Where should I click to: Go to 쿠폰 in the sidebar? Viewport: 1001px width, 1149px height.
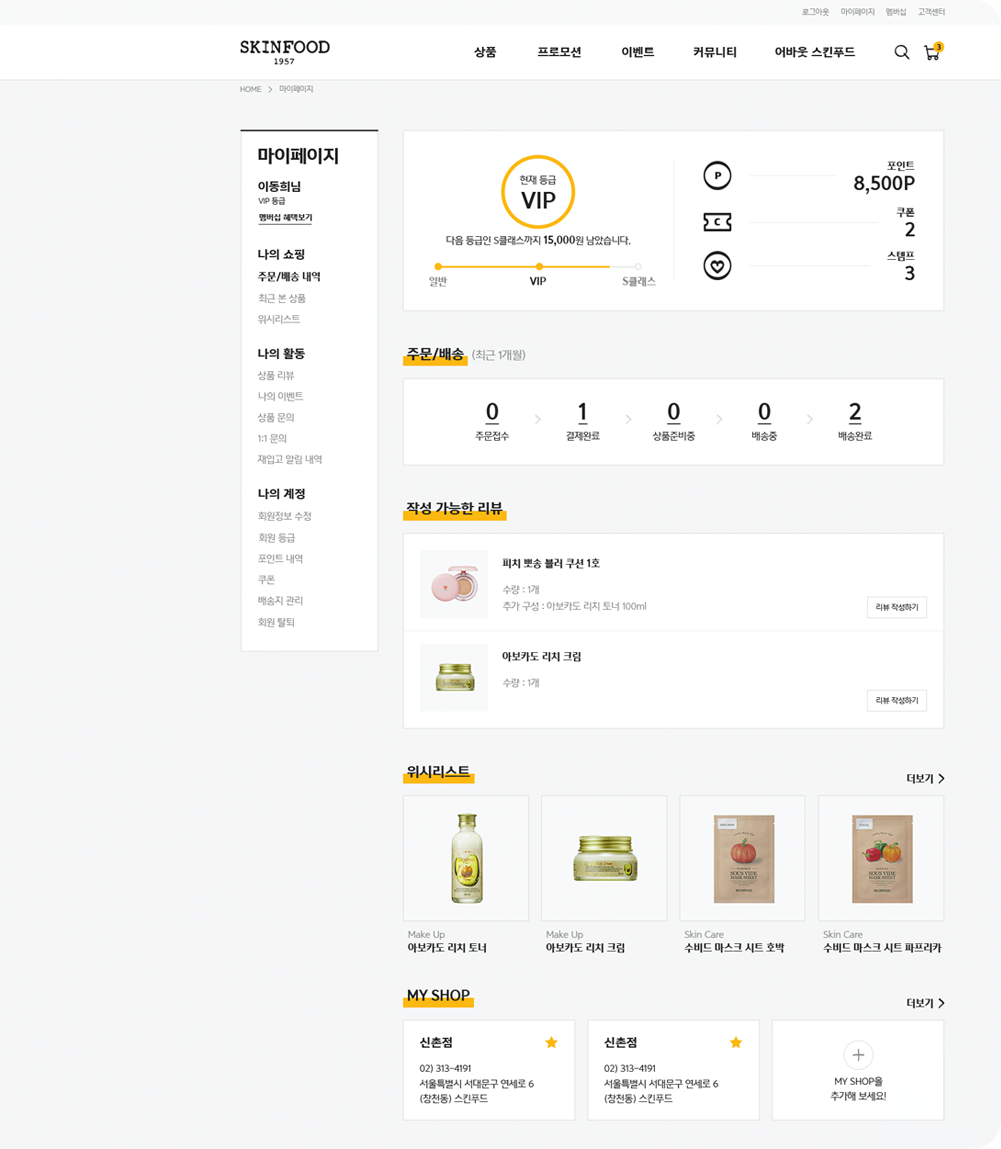(x=266, y=580)
